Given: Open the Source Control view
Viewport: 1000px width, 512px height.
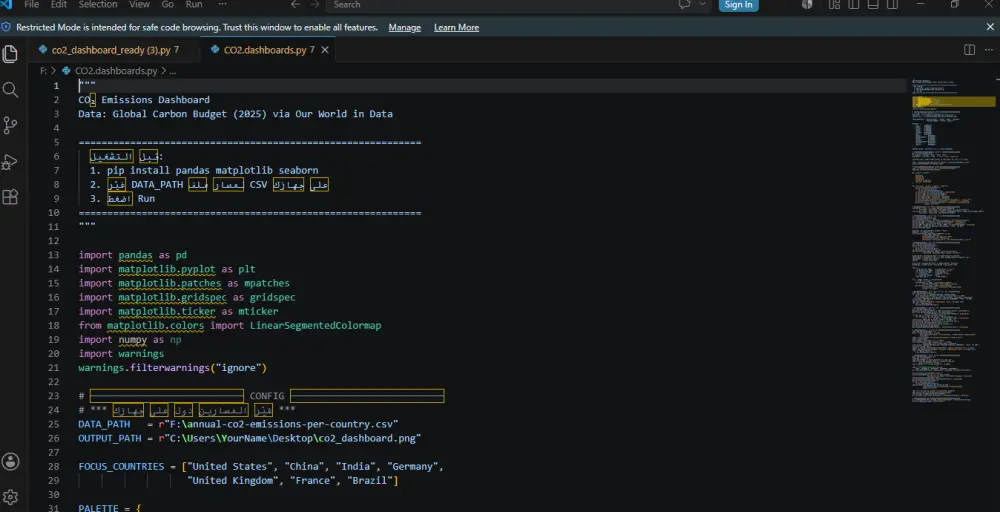Looking at the screenshot, I should pyautogui.click(x=10, y=125).
